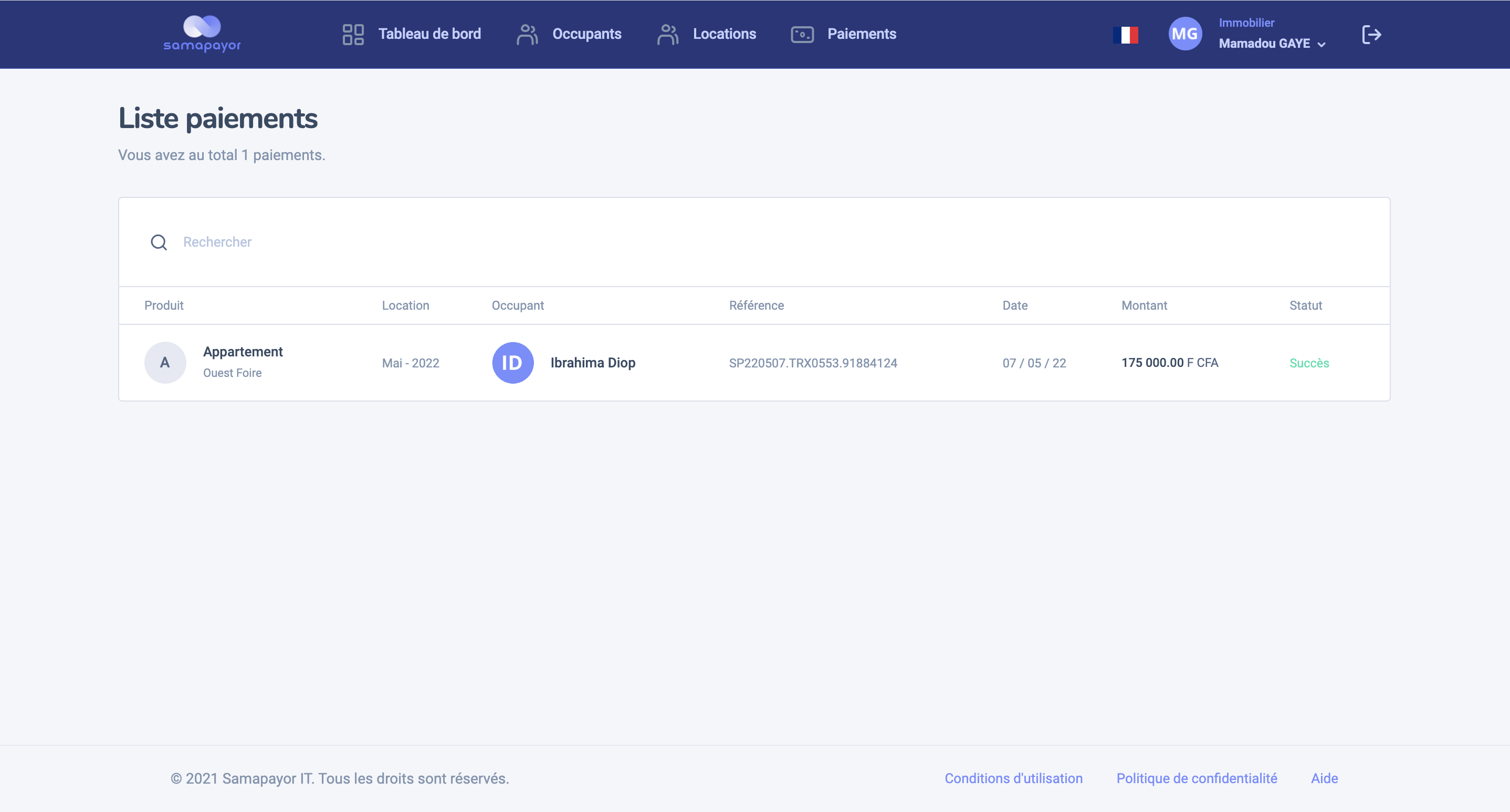This screenshot has width=1510, height=812.
Task: Navigate to the Locations section
Action: click(x=725, y=34)
